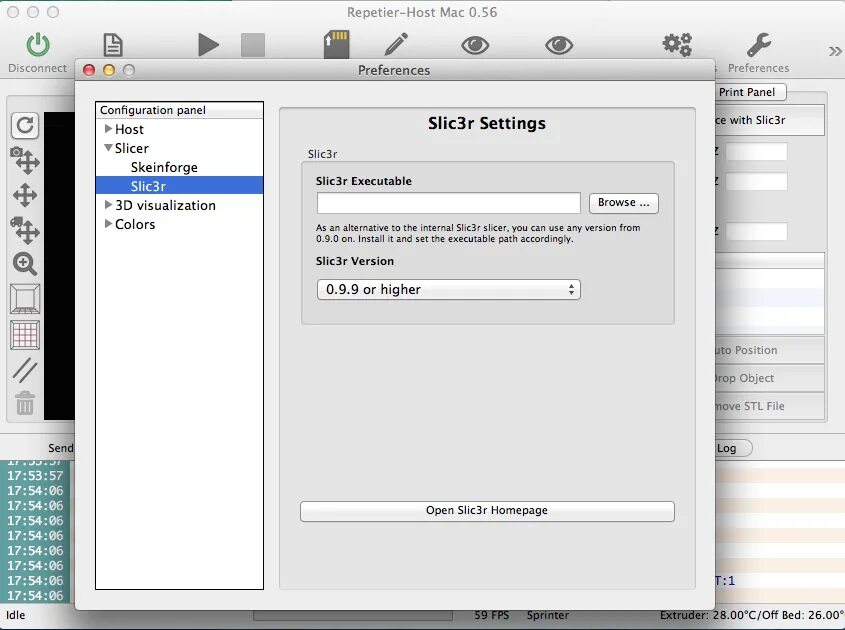Click the Browse ... button

click(624, 203)
